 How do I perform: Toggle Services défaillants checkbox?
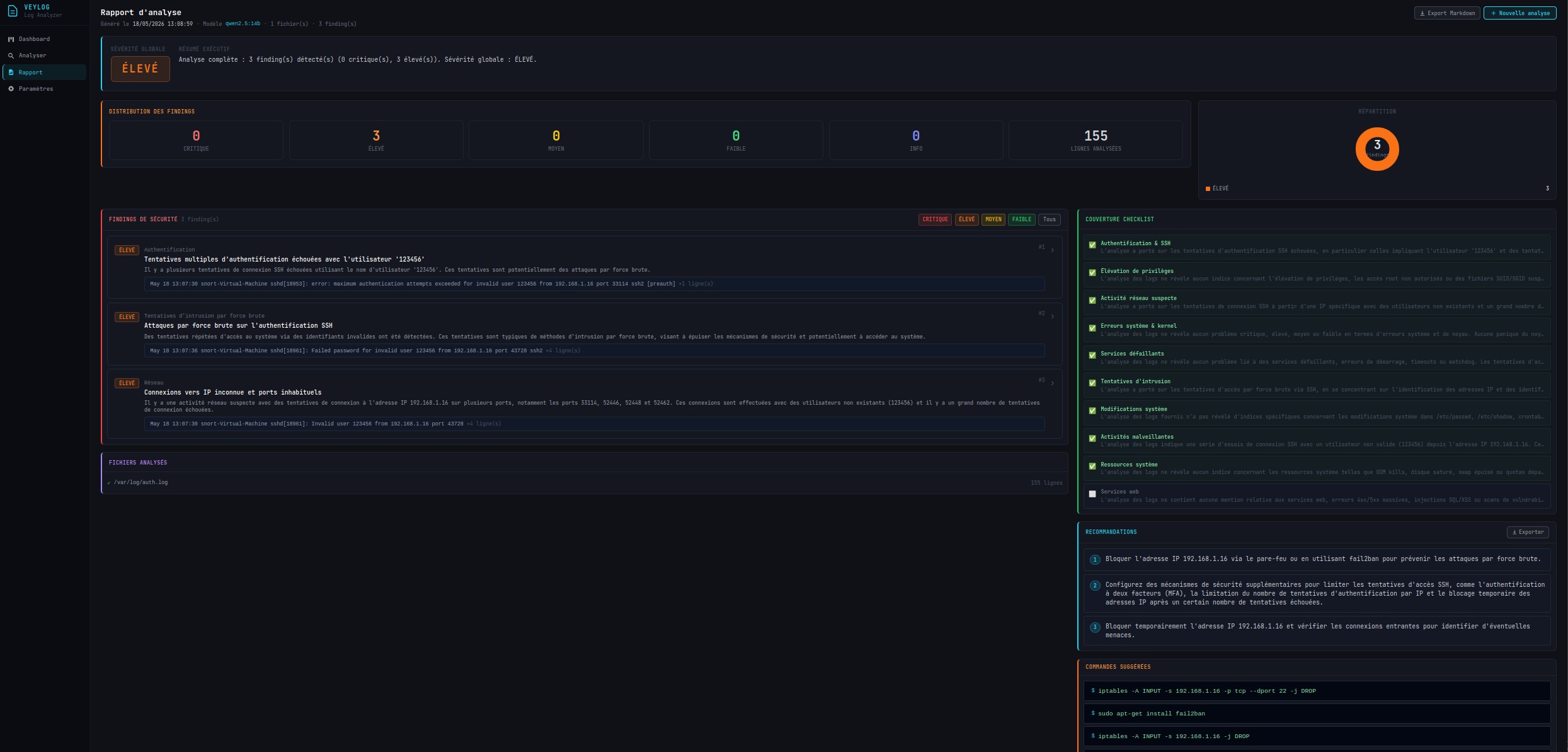pos(1092,356)
